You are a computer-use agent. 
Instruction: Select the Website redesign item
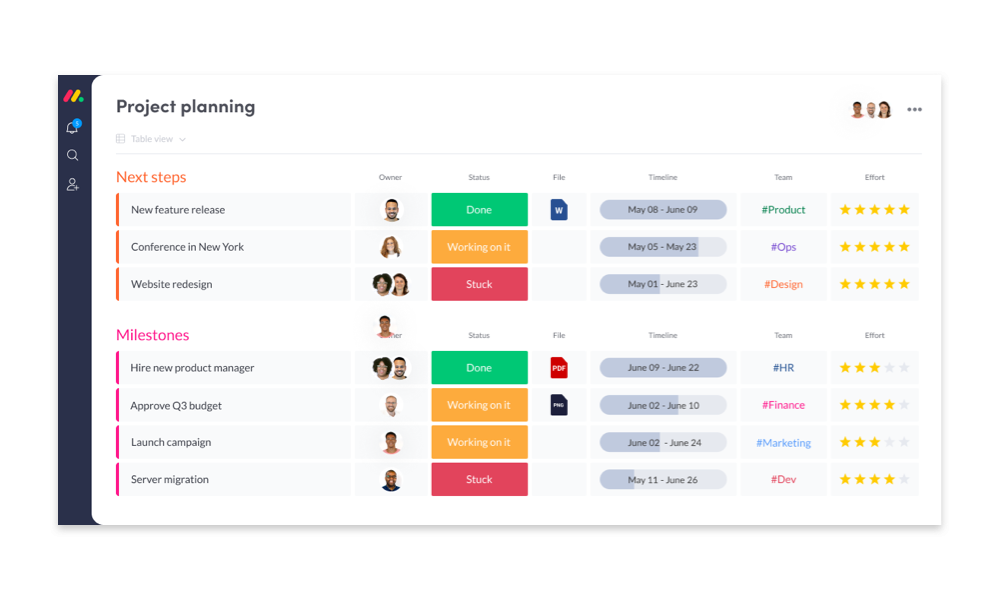click(233, 284)
